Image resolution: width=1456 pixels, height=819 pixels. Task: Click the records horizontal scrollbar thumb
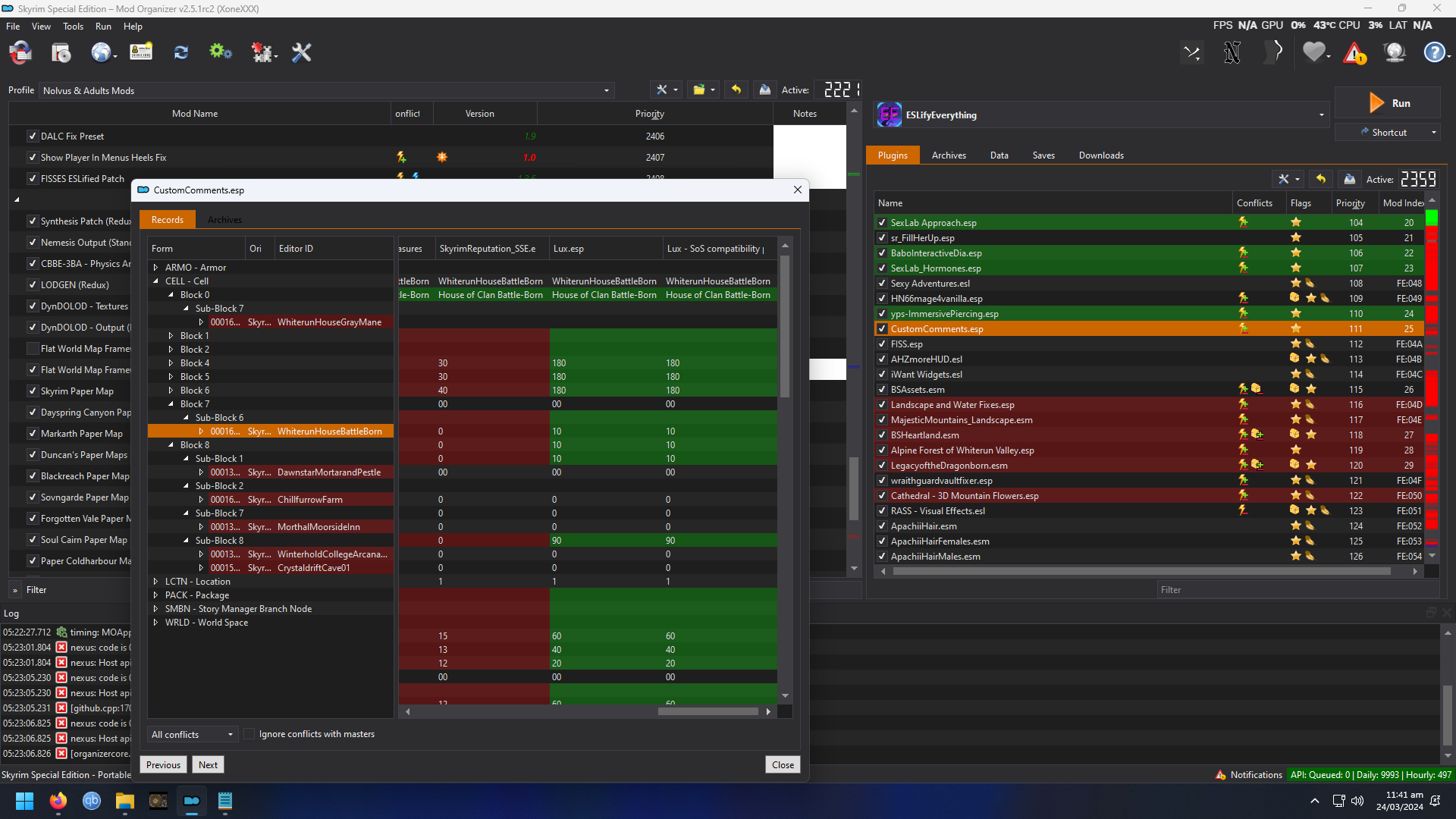(708, 711)
